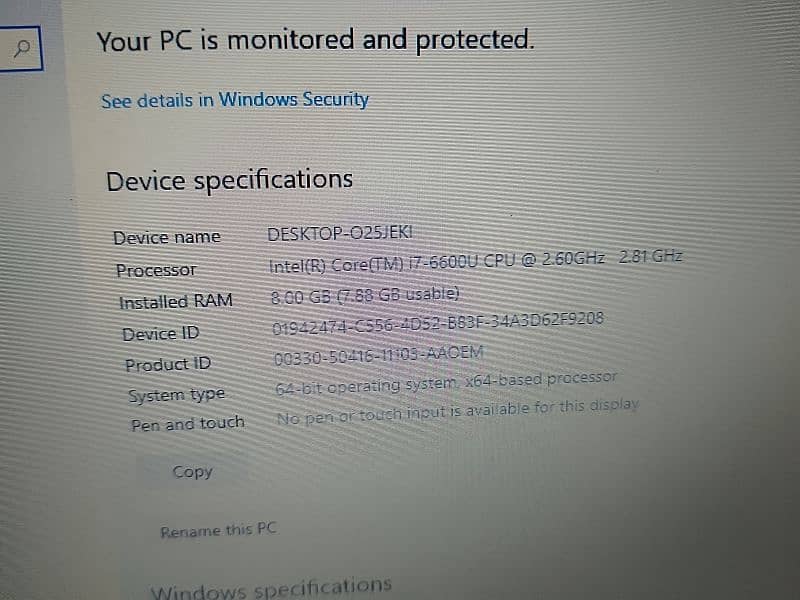This screenshot has height=600, width=800.
Task: Click the 64-bit operating system value
Action: (446, 382)
